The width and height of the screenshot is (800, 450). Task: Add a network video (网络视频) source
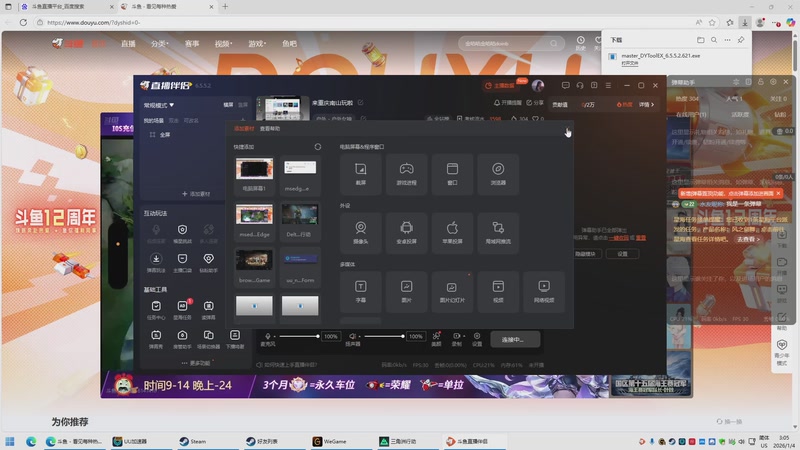tap(544, 291)
